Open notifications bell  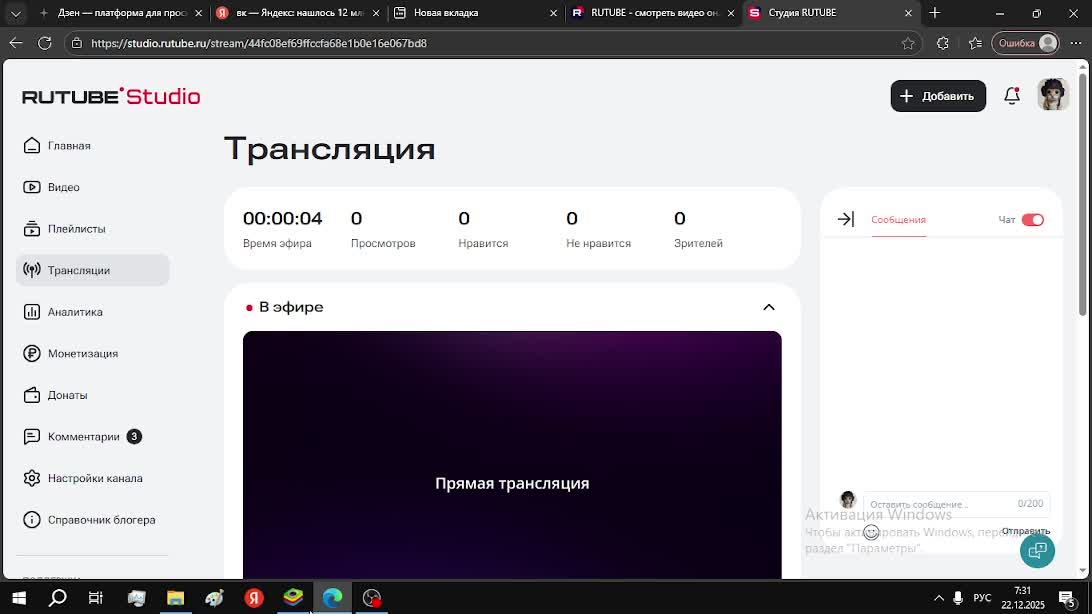click(x=1012, y=96)
